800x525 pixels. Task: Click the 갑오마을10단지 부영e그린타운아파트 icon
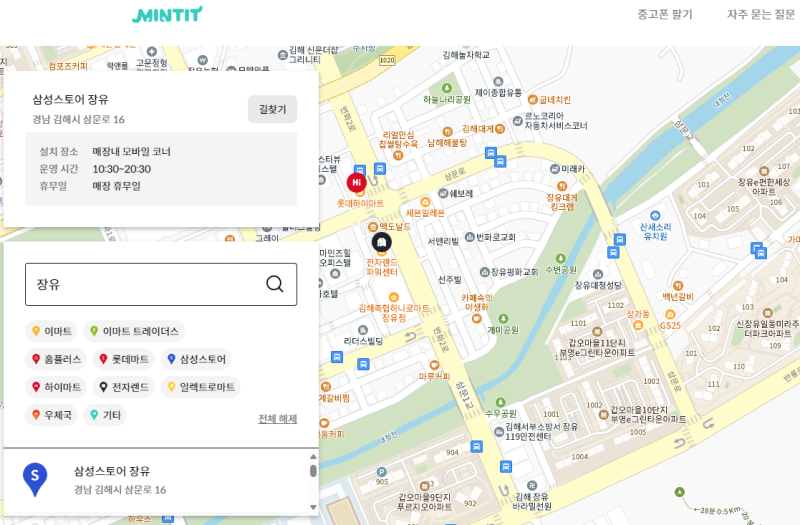(604, 414)
